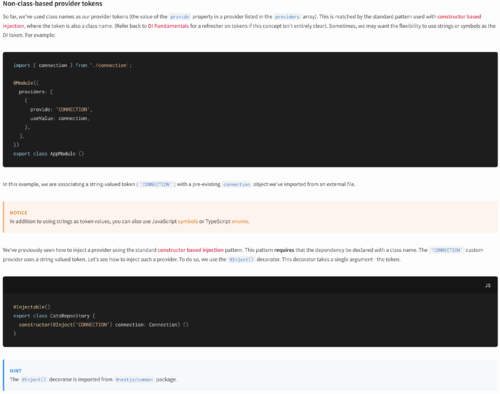Screen dimensions: 500x394
Task: Click @Inject() inline code before 'decorator. This decorator'
Action: (241, 259)
